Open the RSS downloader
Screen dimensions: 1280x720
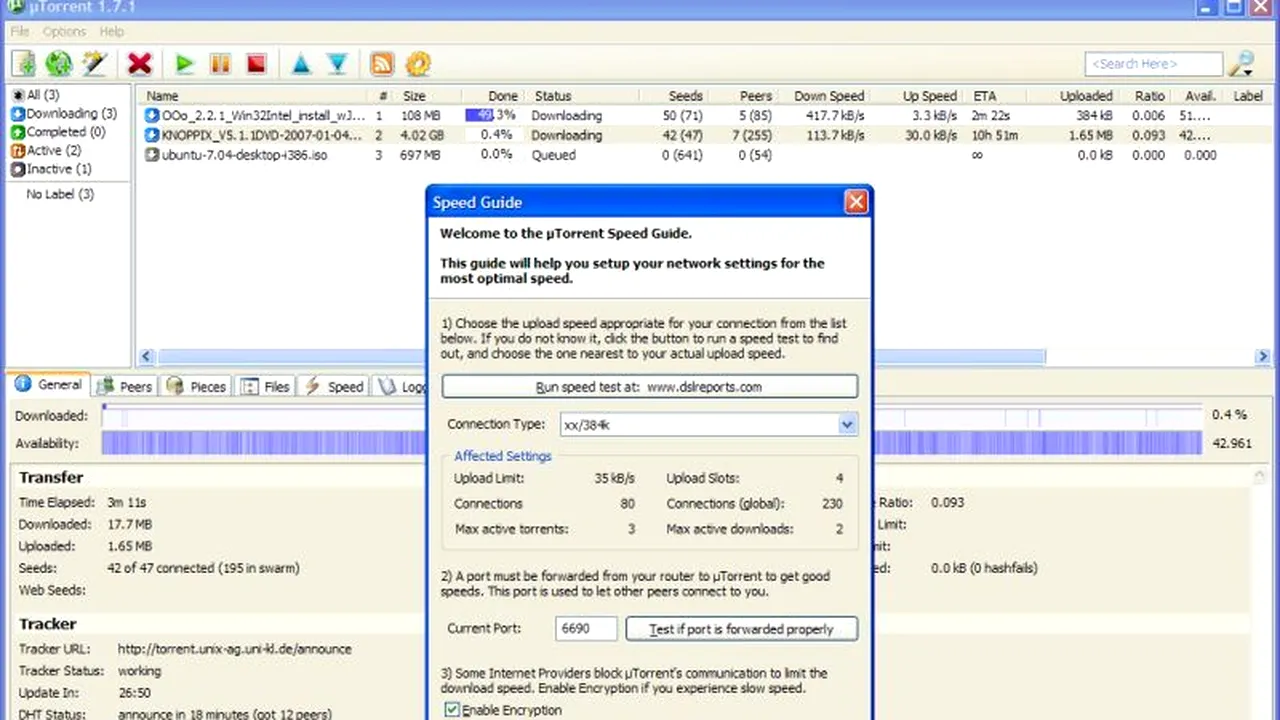pos(382,63)
